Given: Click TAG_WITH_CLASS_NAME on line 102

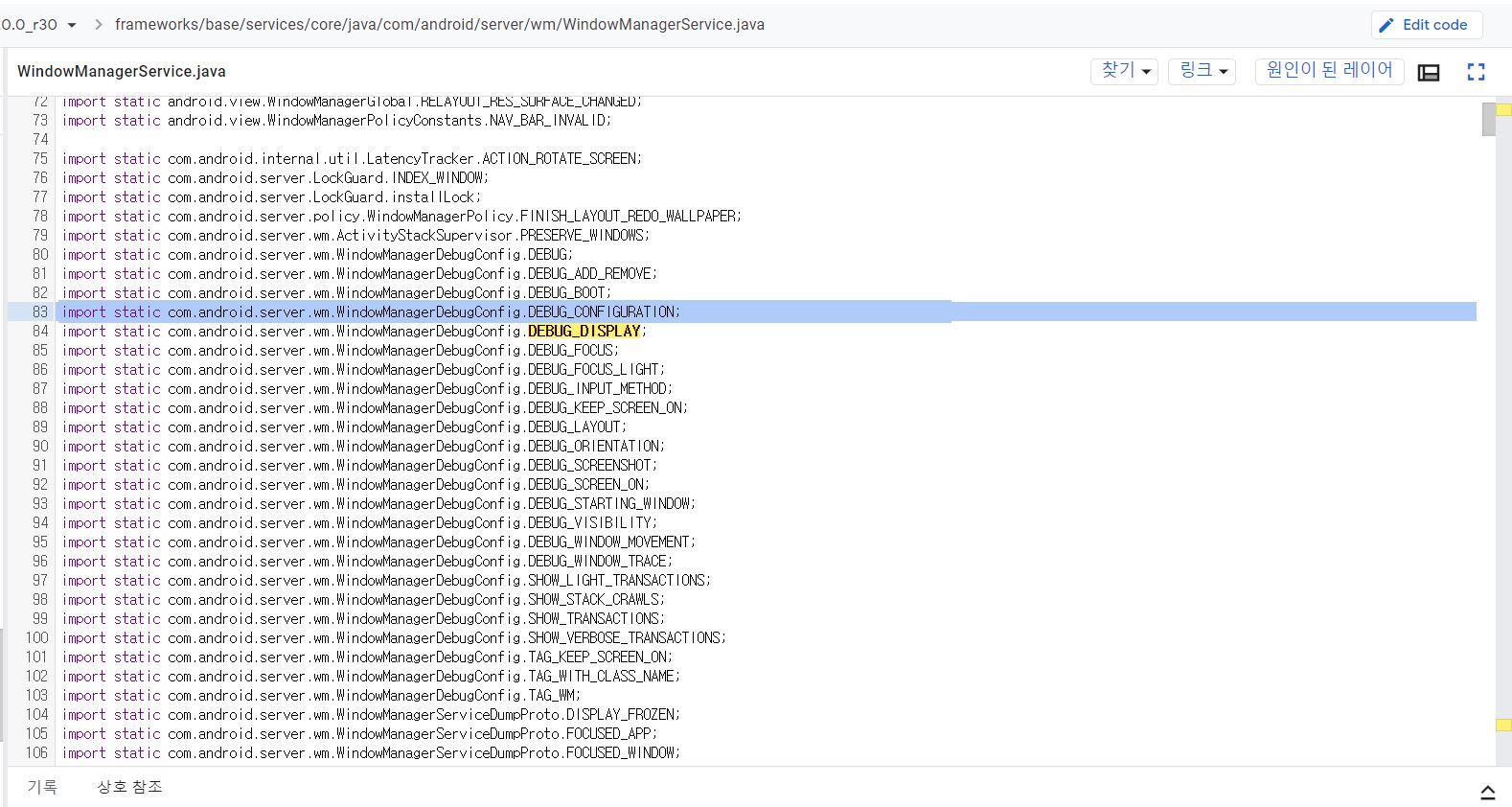Looking at the screenshot, I should pos(602,676).
